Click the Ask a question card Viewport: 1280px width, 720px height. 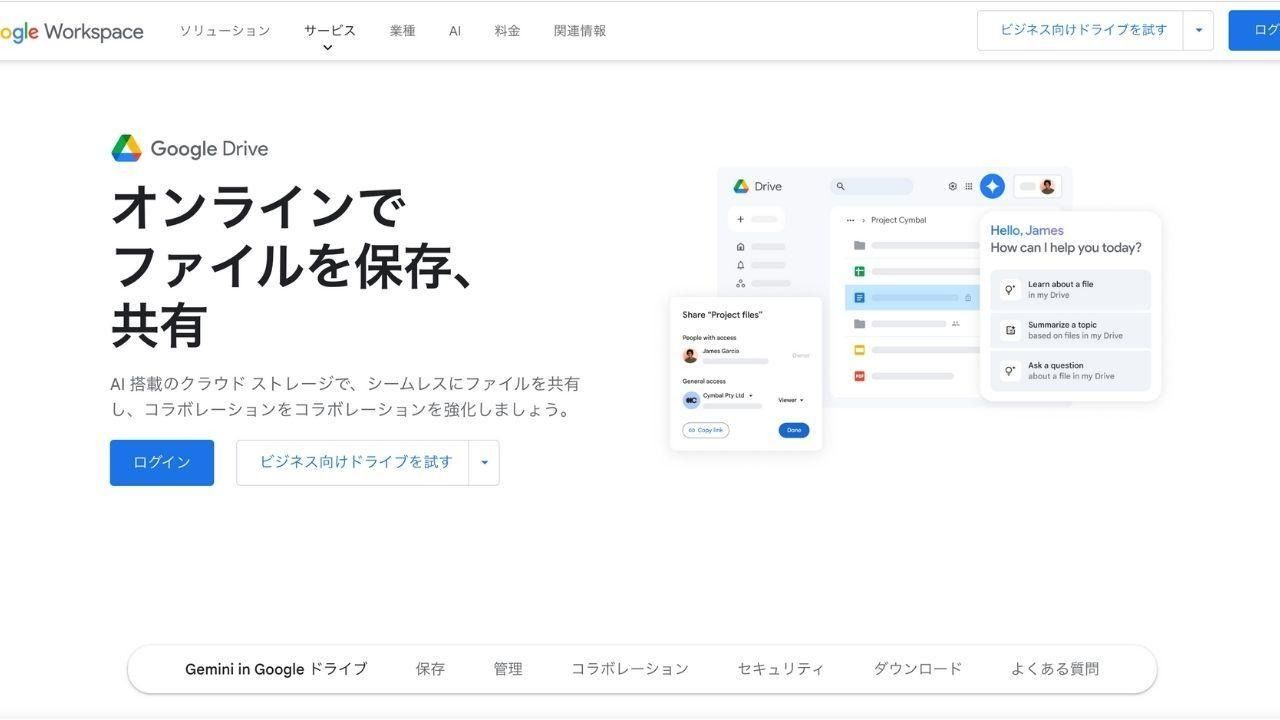coord(1071,371)
